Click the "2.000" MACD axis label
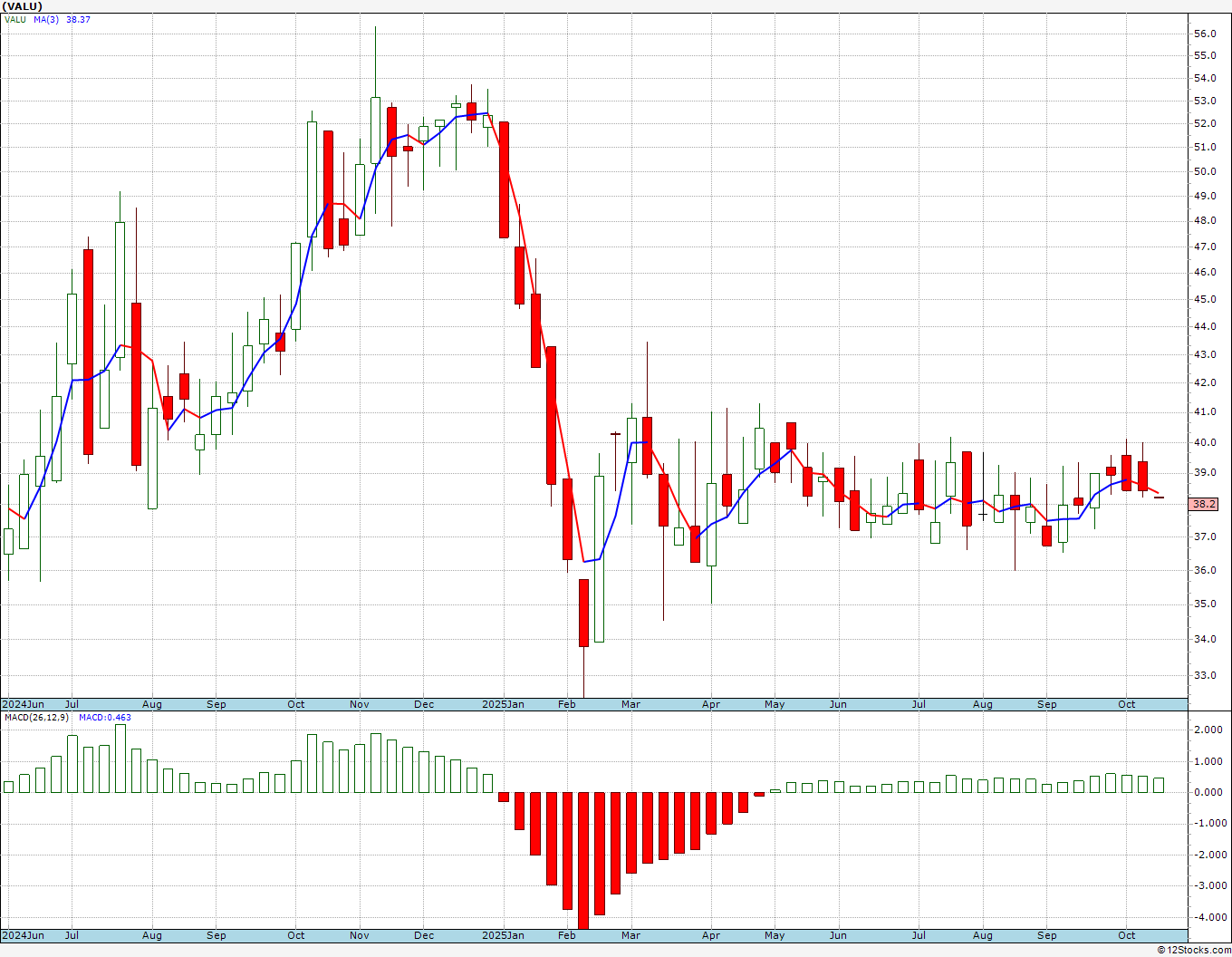This screenshot has height=957, width=1232. (1209, 730)
